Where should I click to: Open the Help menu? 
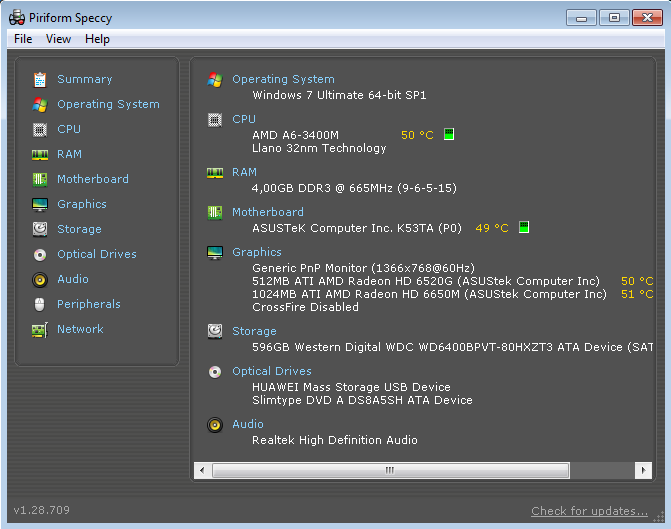[x=98, y=39]
